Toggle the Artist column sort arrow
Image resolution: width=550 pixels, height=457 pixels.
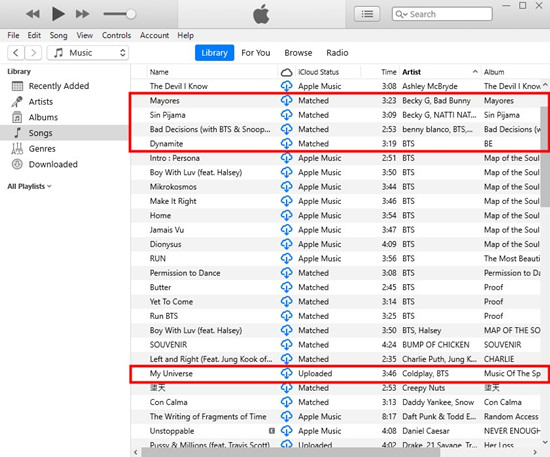pos(475,72)
